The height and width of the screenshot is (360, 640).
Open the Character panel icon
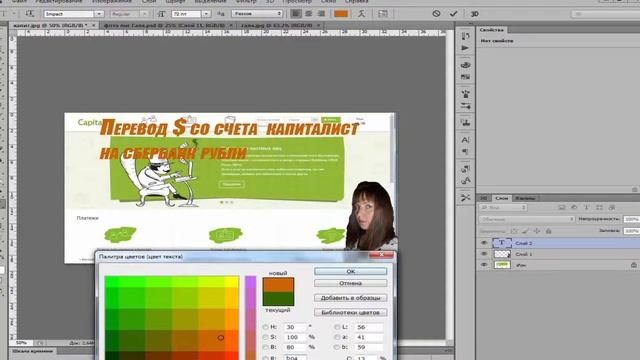465,140
